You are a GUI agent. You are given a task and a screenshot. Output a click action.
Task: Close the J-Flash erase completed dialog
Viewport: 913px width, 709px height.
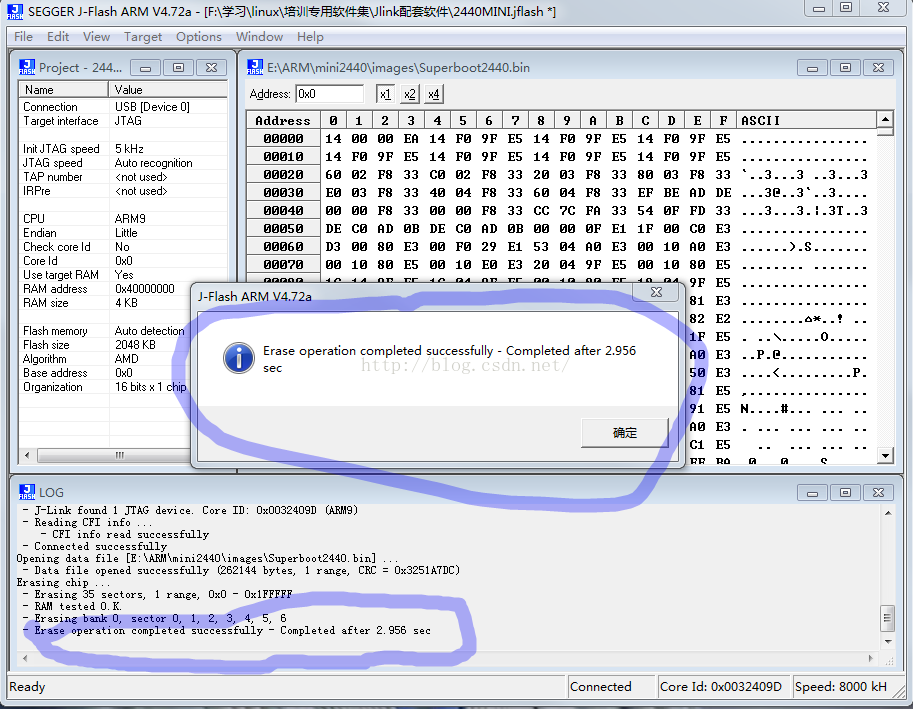click(x=656, y=292)
